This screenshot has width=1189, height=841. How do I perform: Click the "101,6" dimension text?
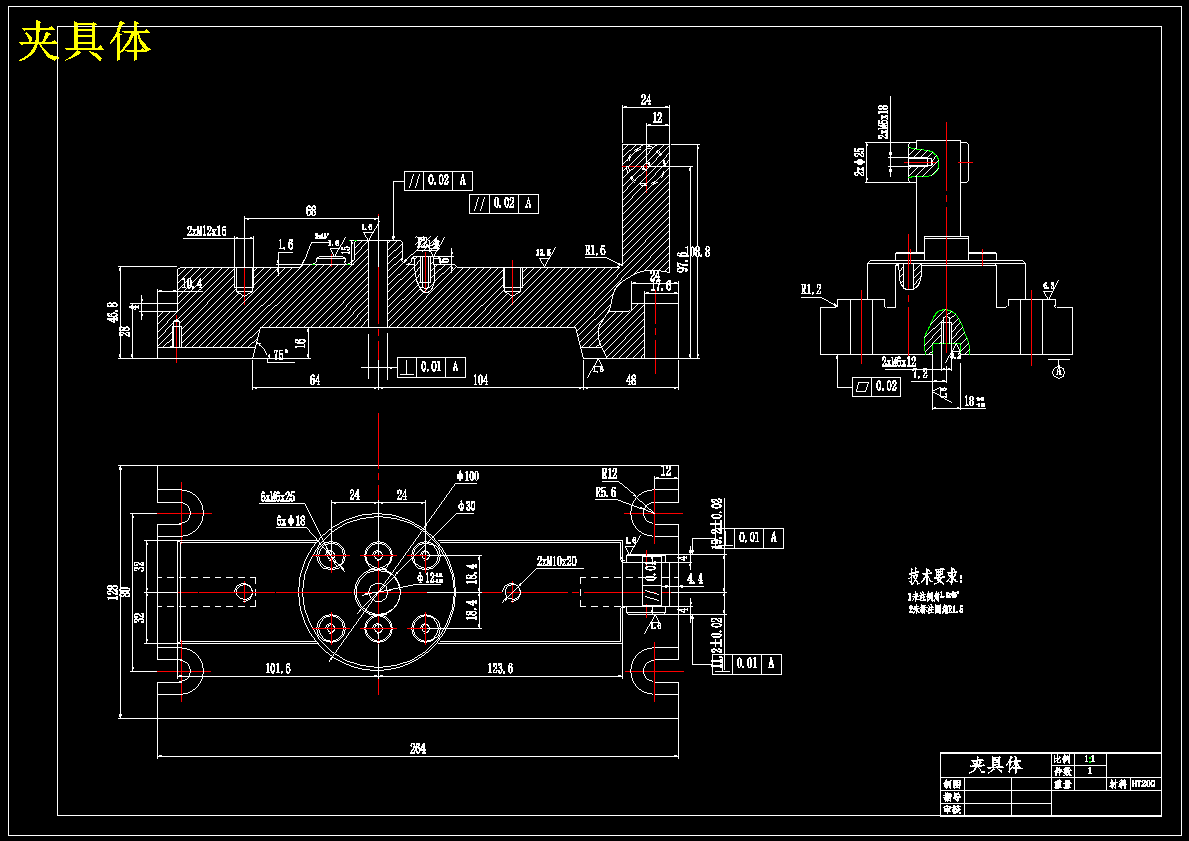click(278, 668)
